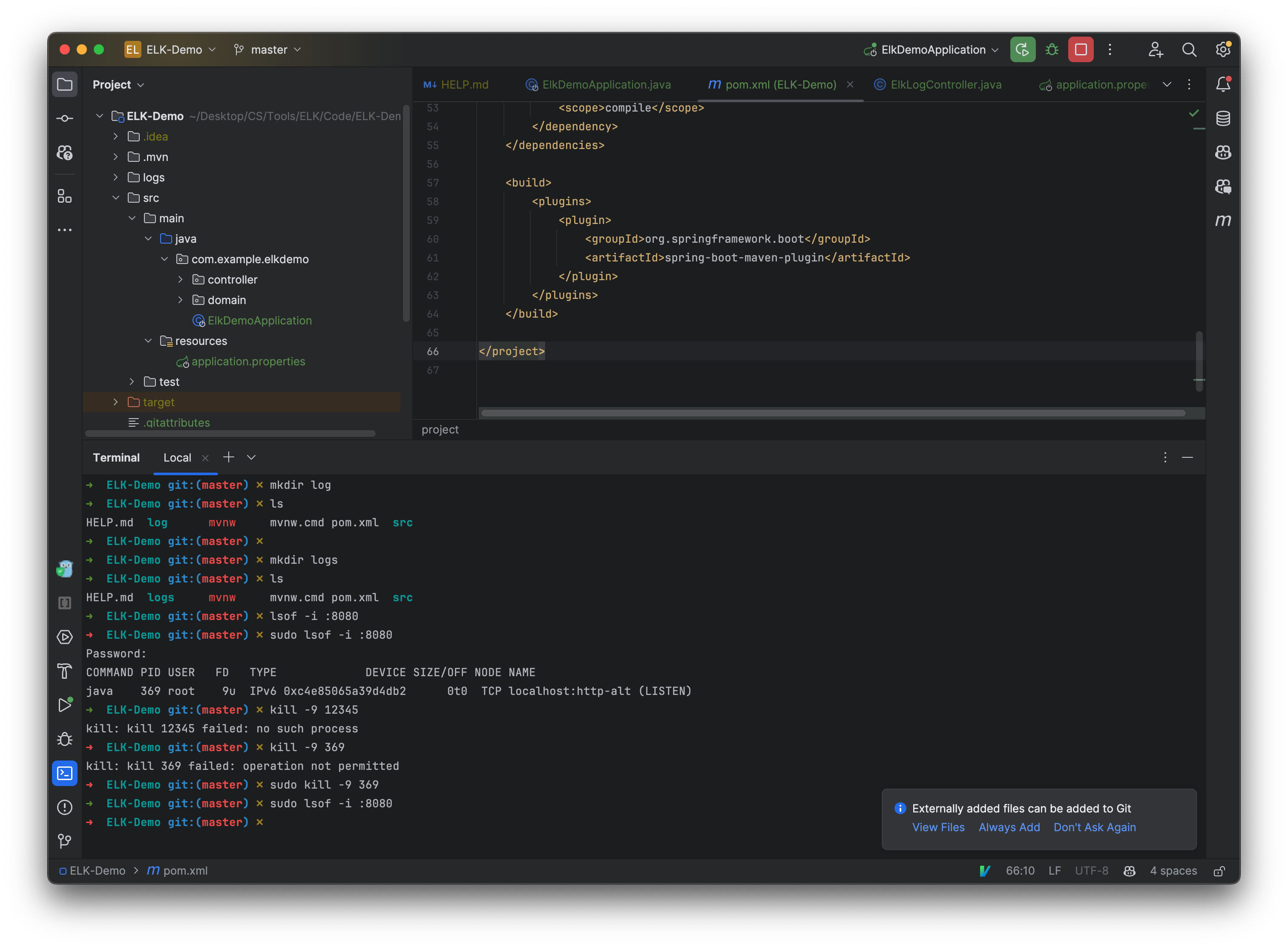
Task: Open the Problems tool window
Action: (x=65, y=807)
